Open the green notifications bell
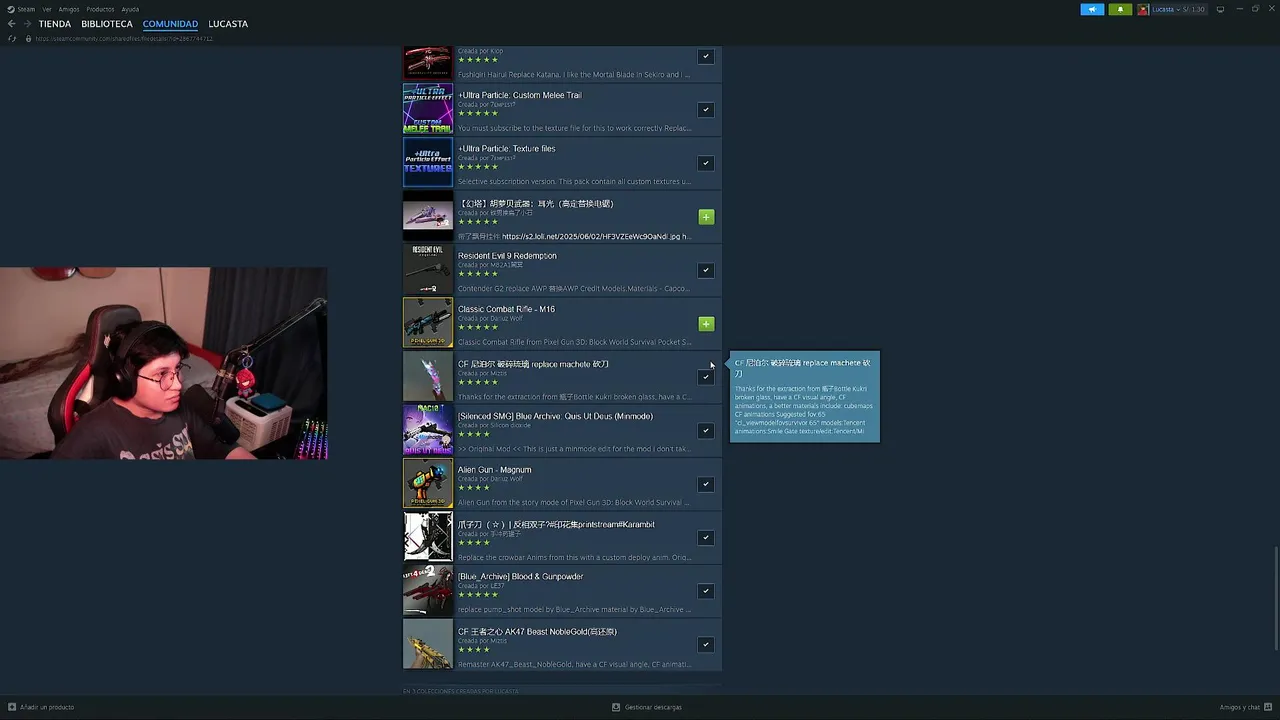This screenshot has width=1280, height=720. click(1120, 9)
